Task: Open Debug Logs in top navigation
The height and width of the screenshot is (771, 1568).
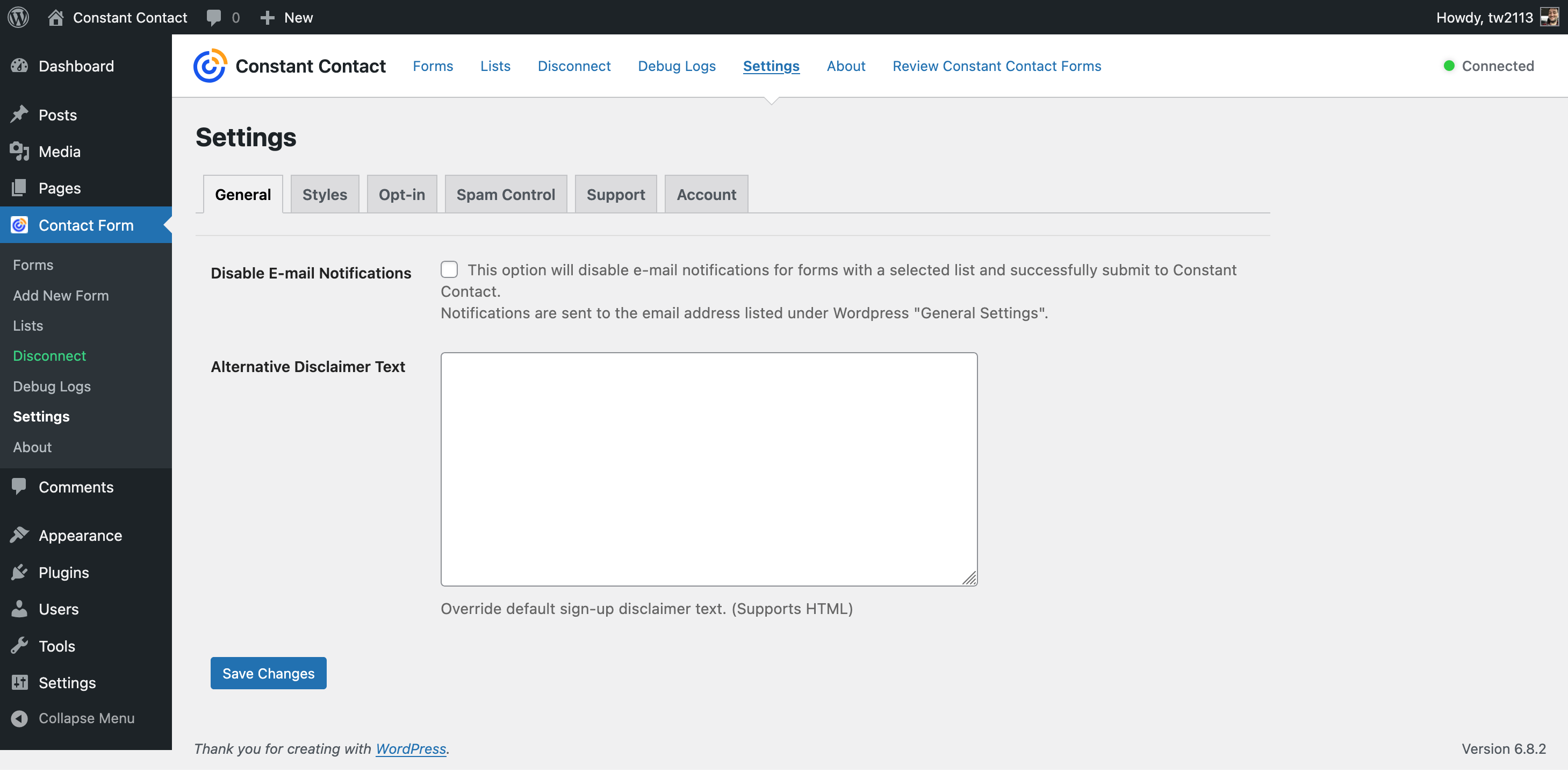Action: point(677,66)
